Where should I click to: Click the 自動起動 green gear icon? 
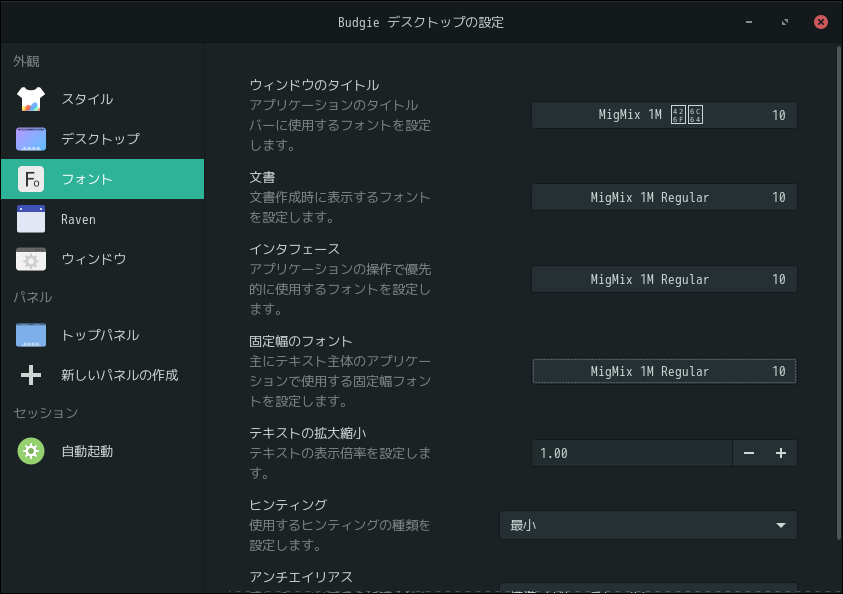pyautogui.click(x=31, y=451)
